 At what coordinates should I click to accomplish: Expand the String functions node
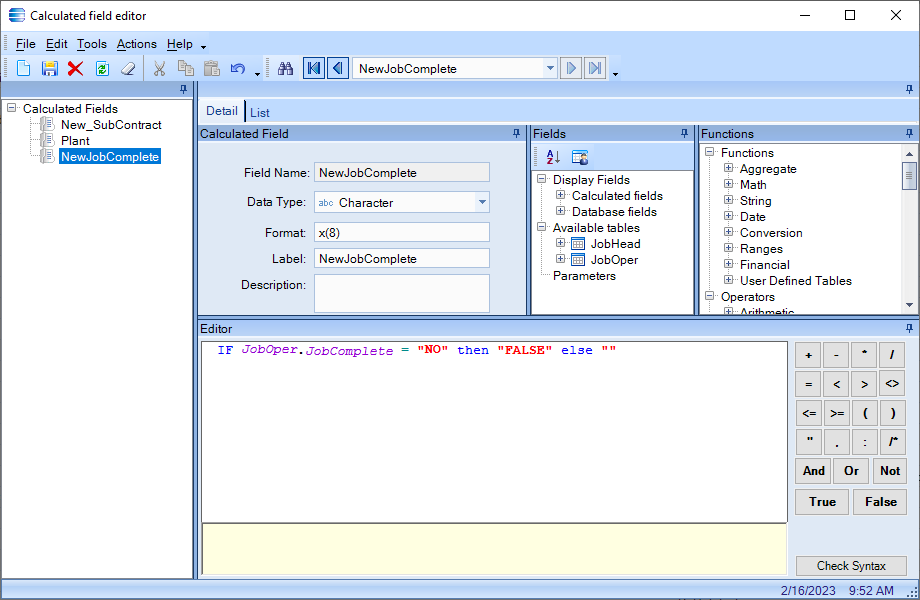click(728, 200)
